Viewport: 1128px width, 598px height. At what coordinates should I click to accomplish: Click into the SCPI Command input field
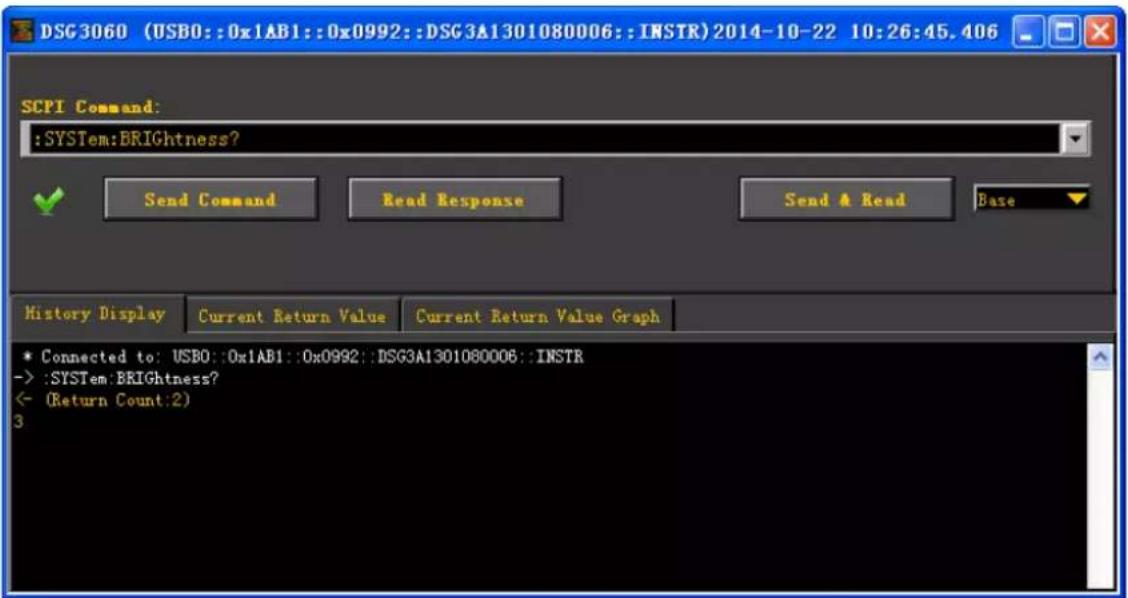pos(546,138)
